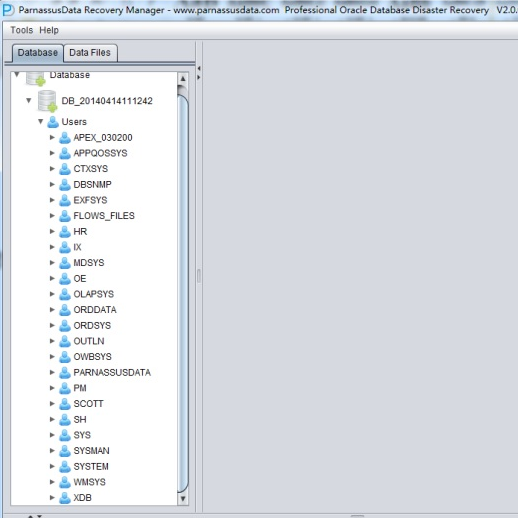The image size is (518, 518).
Task: Click the tree scrollbar down arrow
Action: click(x=183, y=499)
